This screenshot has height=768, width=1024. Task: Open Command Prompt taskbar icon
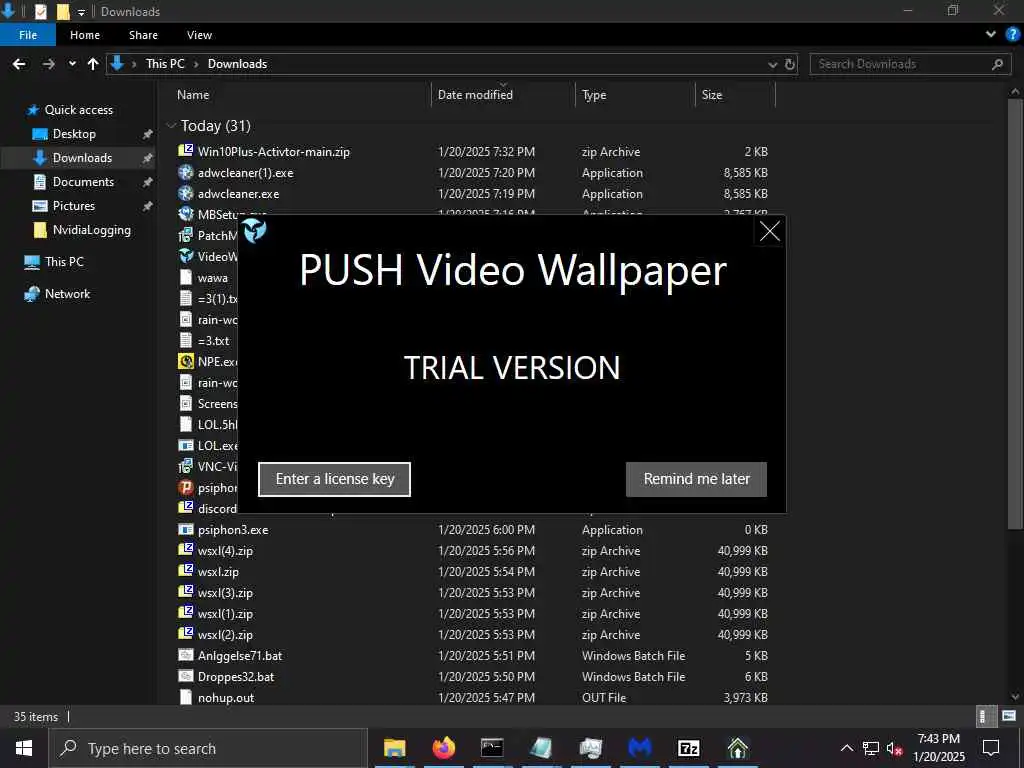[492, 748]
